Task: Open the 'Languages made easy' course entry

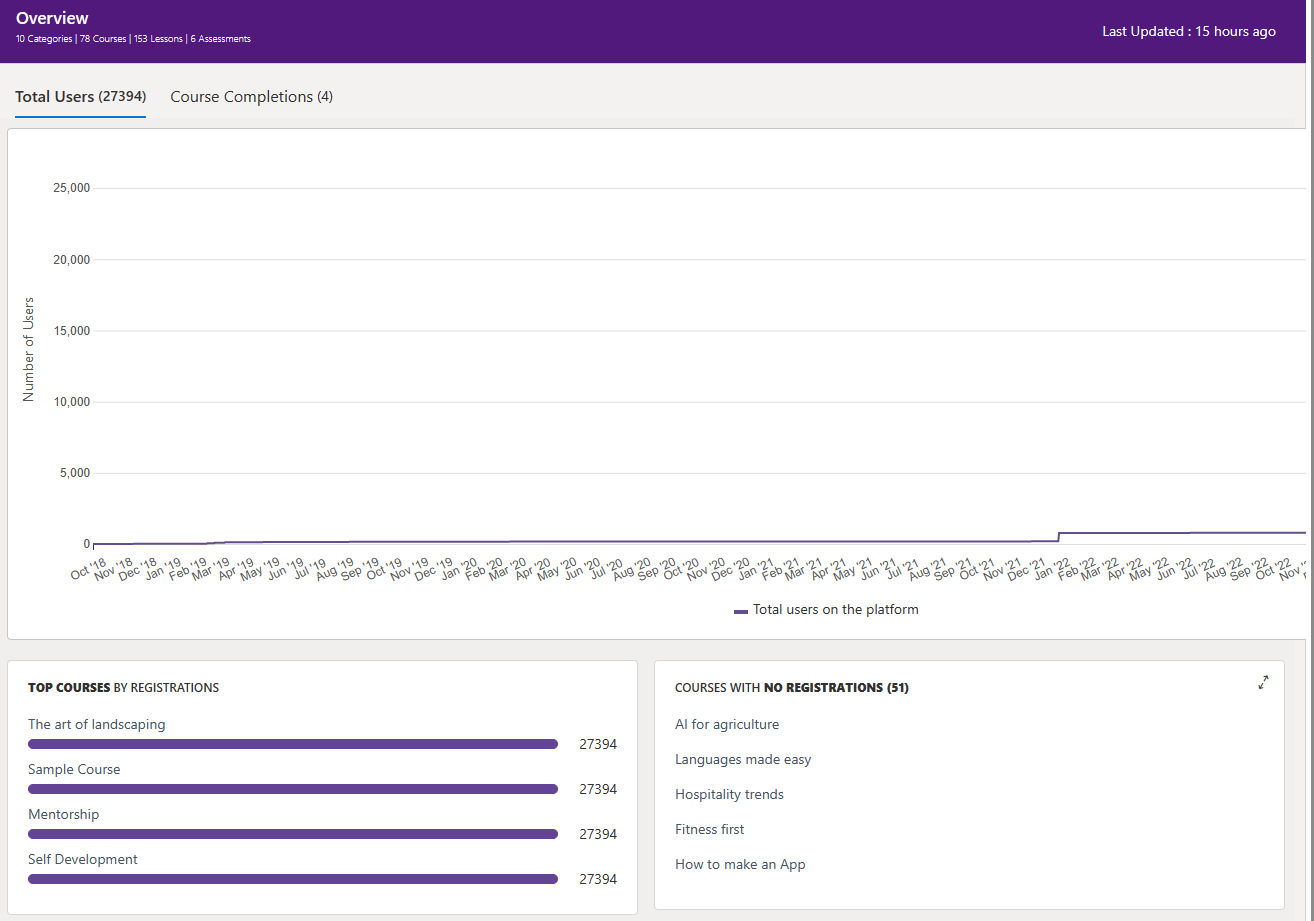Action: pyautogui.click(x=743, y=759)
